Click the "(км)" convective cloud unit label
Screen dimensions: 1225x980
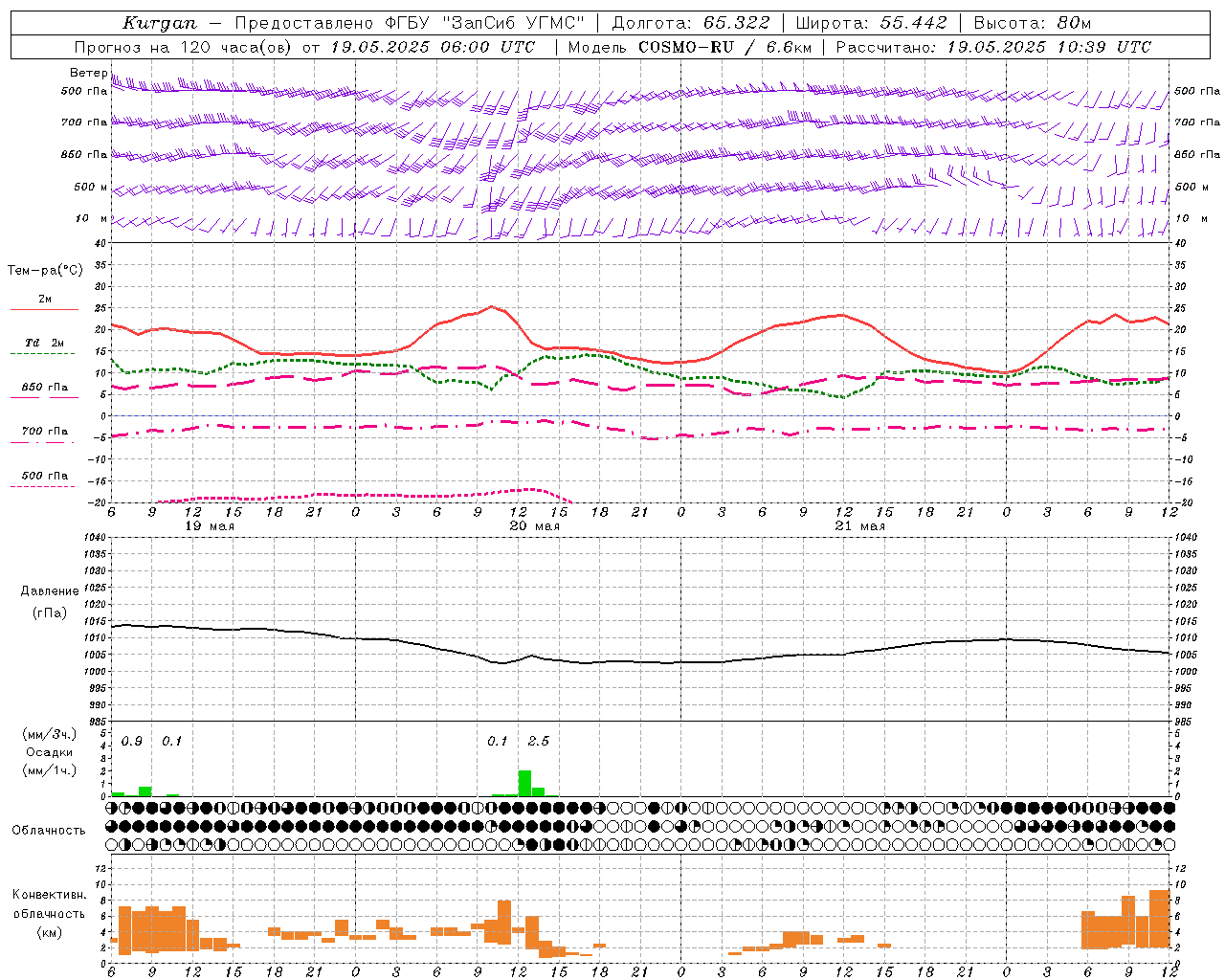pos(49,931)
